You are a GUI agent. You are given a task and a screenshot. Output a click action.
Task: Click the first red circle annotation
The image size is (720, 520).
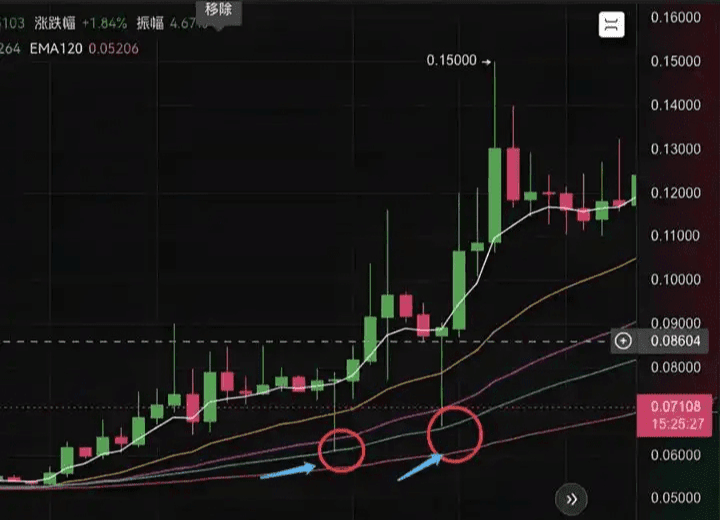341,450
